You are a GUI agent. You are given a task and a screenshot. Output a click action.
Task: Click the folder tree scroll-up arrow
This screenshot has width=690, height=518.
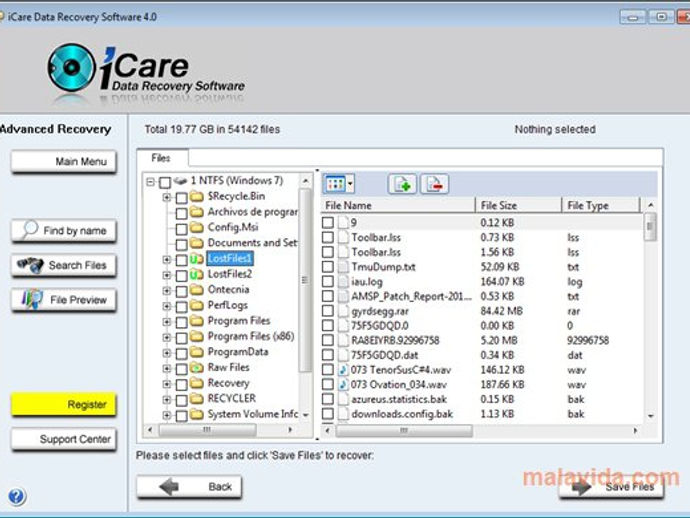tap(305, 180)
